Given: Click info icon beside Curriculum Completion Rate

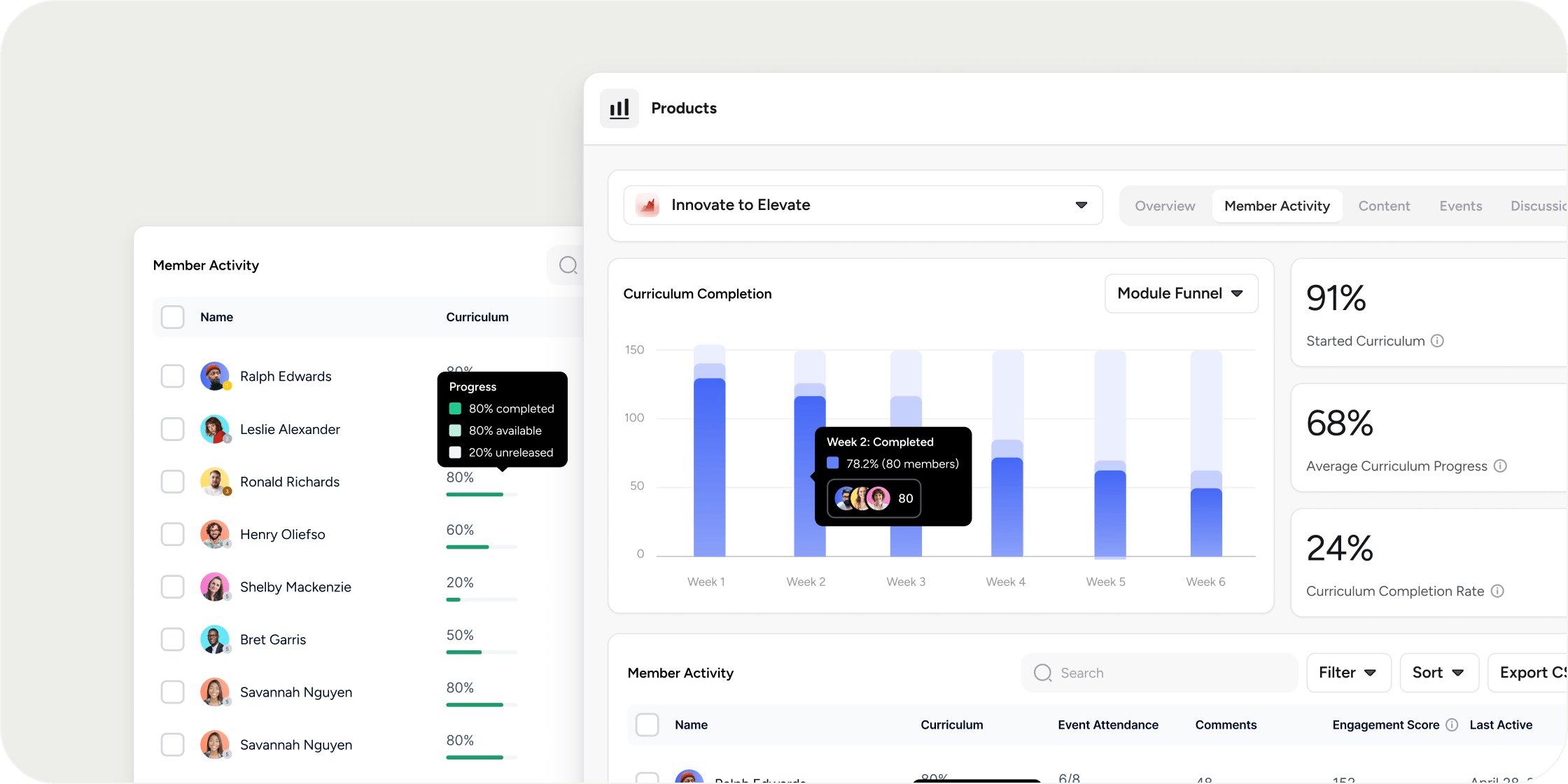Looking at the screenshot, I should point(1497,591).
